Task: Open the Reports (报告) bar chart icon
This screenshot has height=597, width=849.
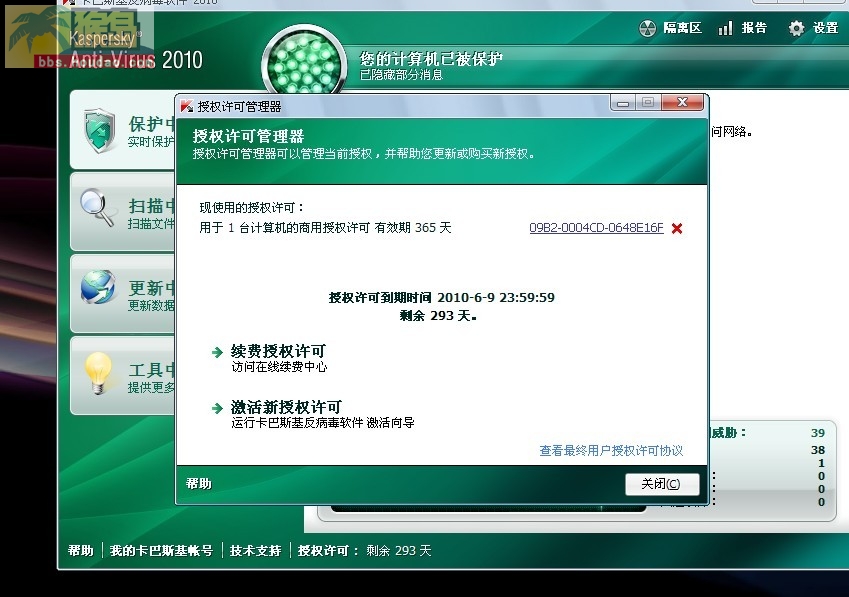Action: [726, 28]
